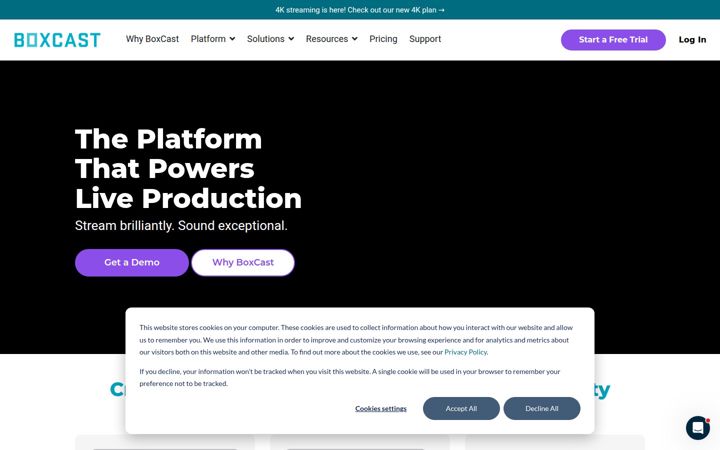Open the Support page
This screenshot has height=450, width=720.
425,39
